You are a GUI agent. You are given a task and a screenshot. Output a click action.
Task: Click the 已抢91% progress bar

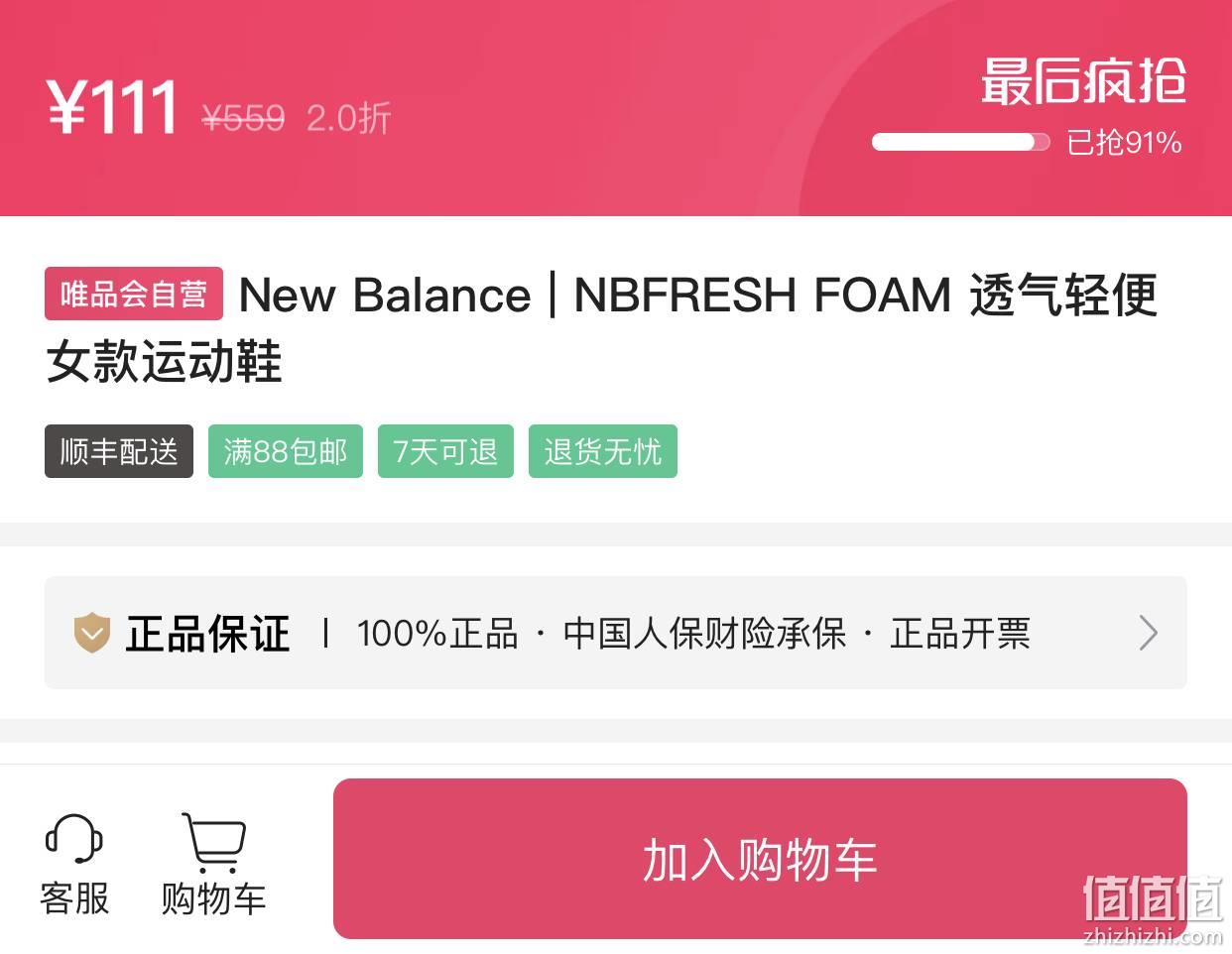pyautogui.click(x=960, y=142)
